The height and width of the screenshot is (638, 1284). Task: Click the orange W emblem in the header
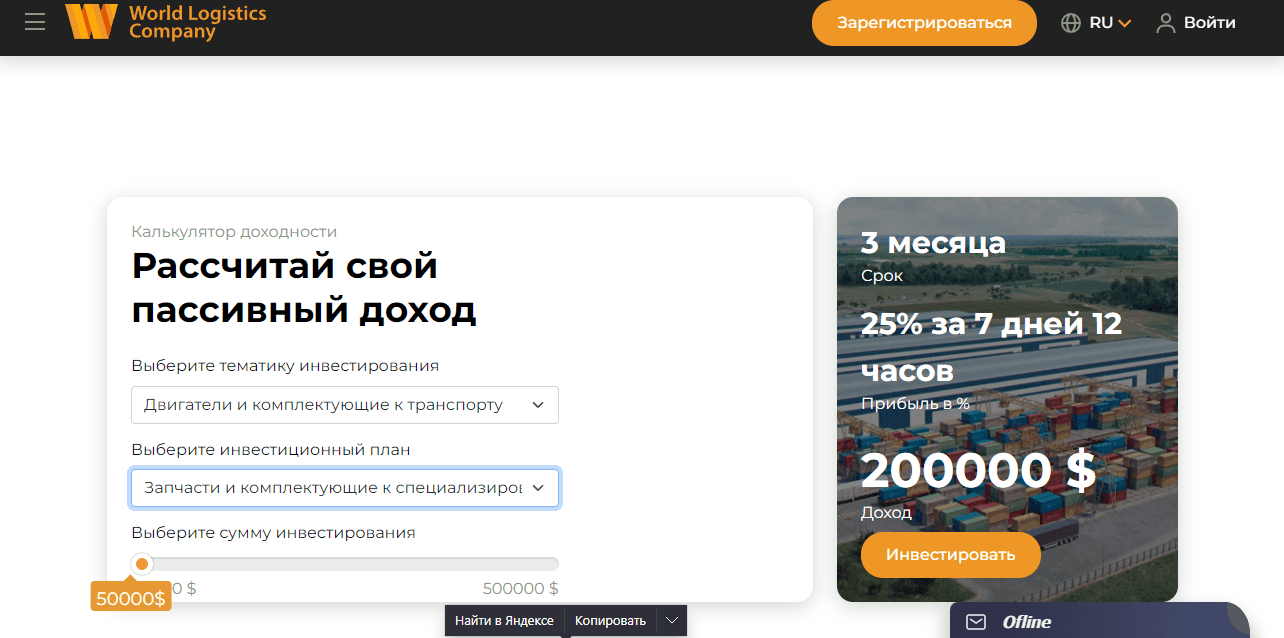pyautogui.click(x=91, y=22)
